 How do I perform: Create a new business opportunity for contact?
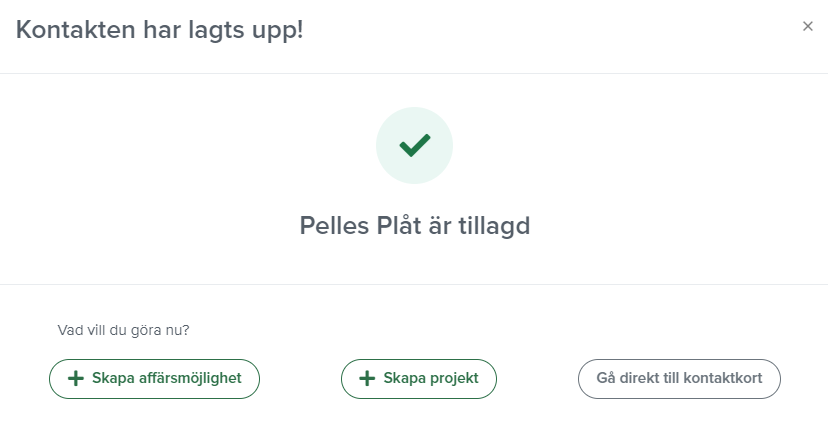click(154, 379)
